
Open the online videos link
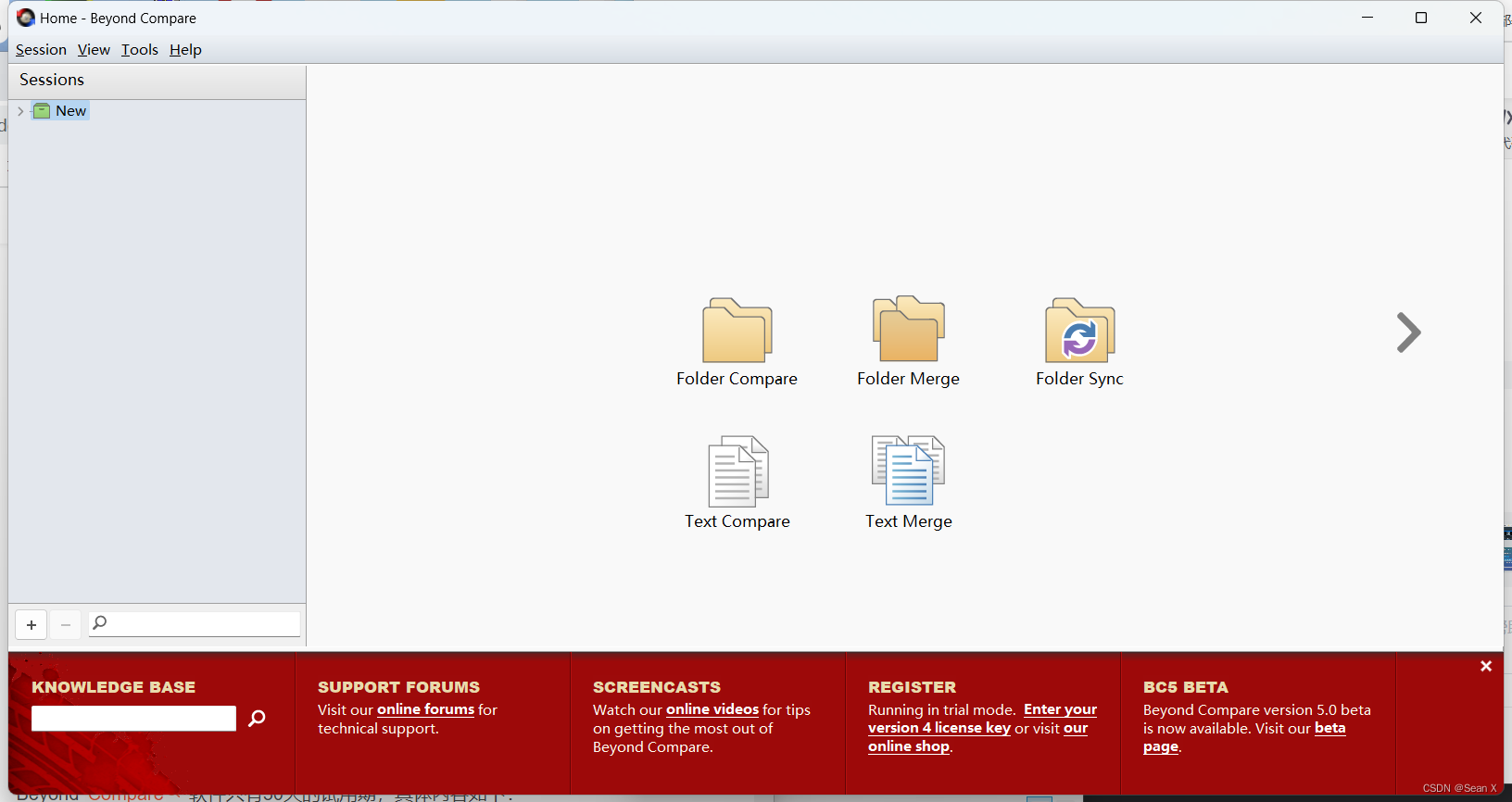click(712, 709)
